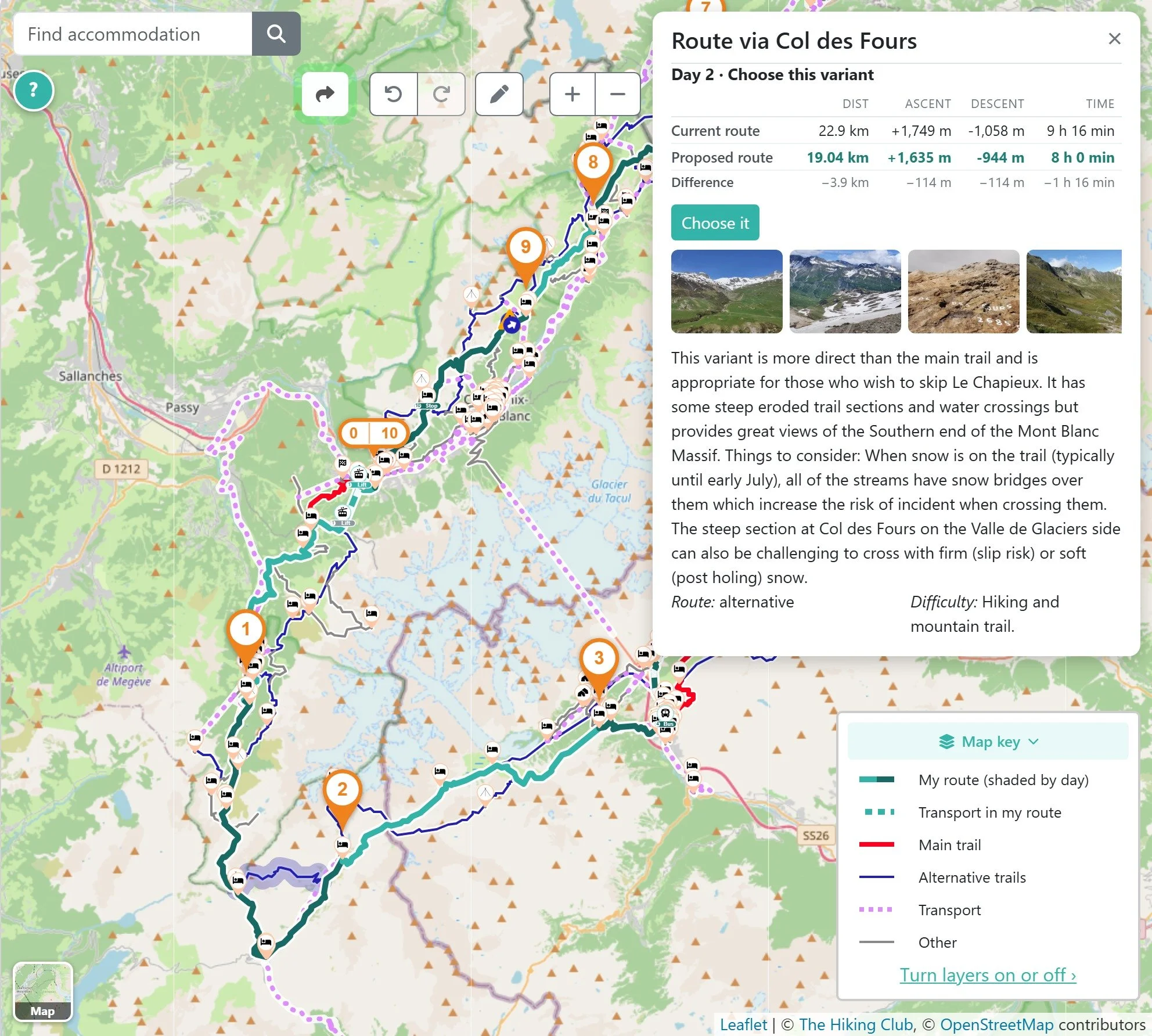The width and height of the screenshot is (1152, 1036).
Task: Open the rocky Col des Fours photo
Action: [963, 292]
